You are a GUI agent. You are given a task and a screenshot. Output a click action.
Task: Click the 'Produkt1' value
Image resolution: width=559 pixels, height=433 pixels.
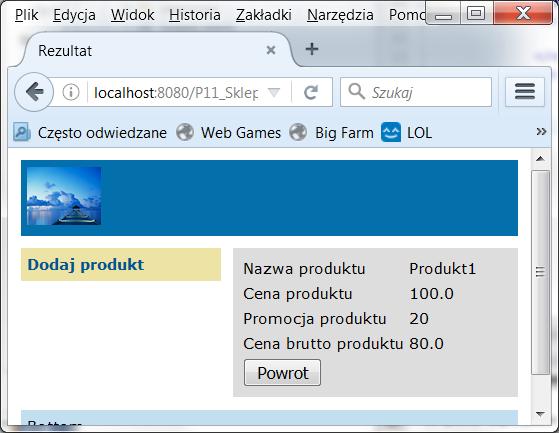[442, 269]
